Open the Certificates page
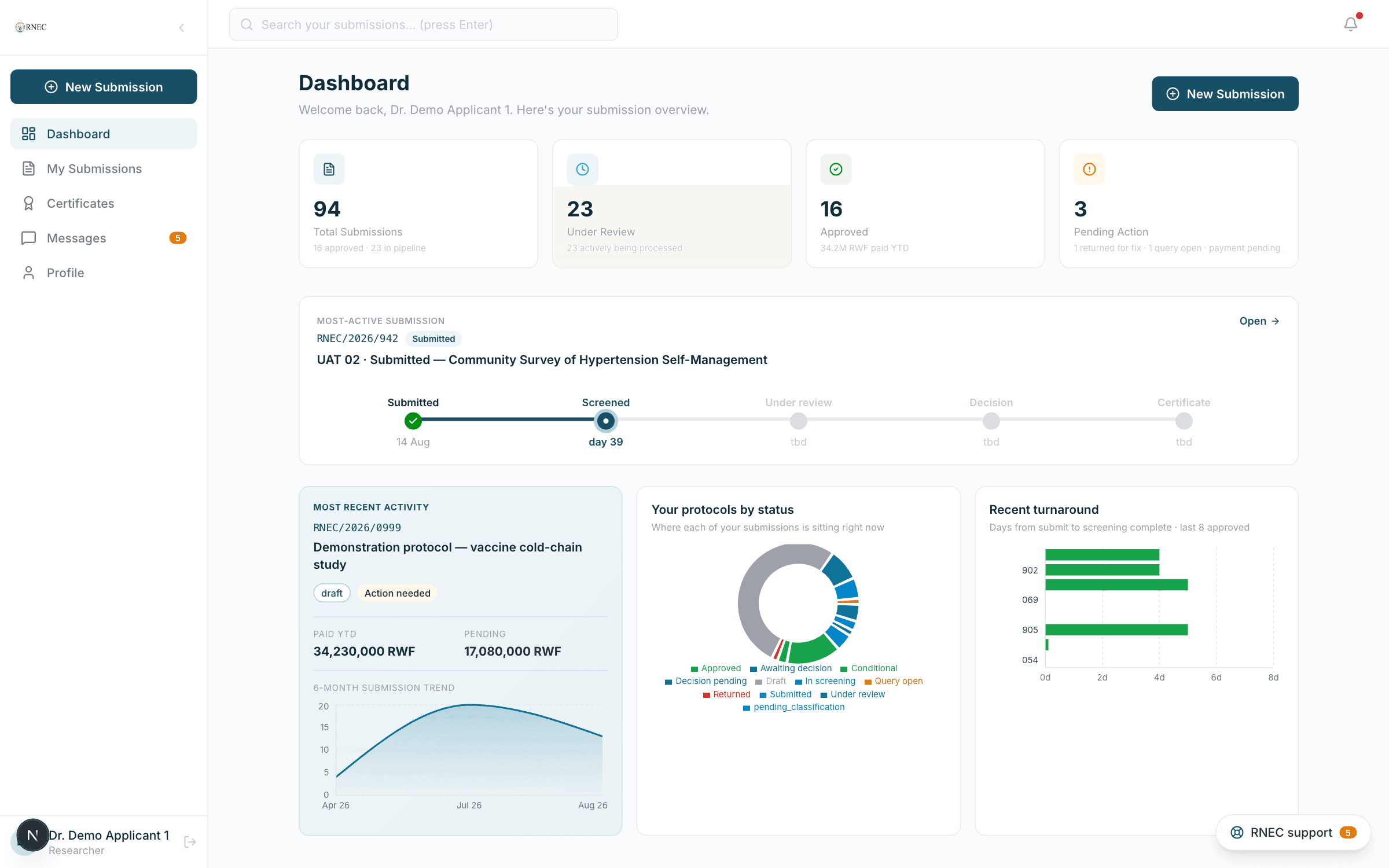Screen dimensions: 1389x868 [x=104, y=203]
